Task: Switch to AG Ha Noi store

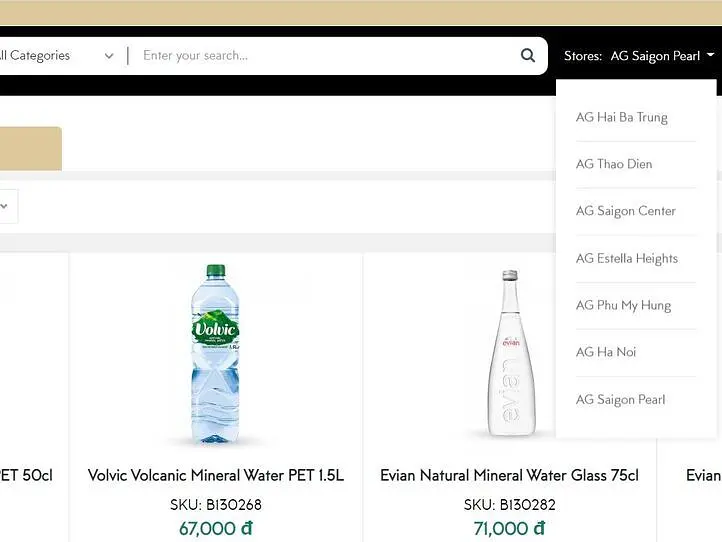Action: tap(606, 352)
